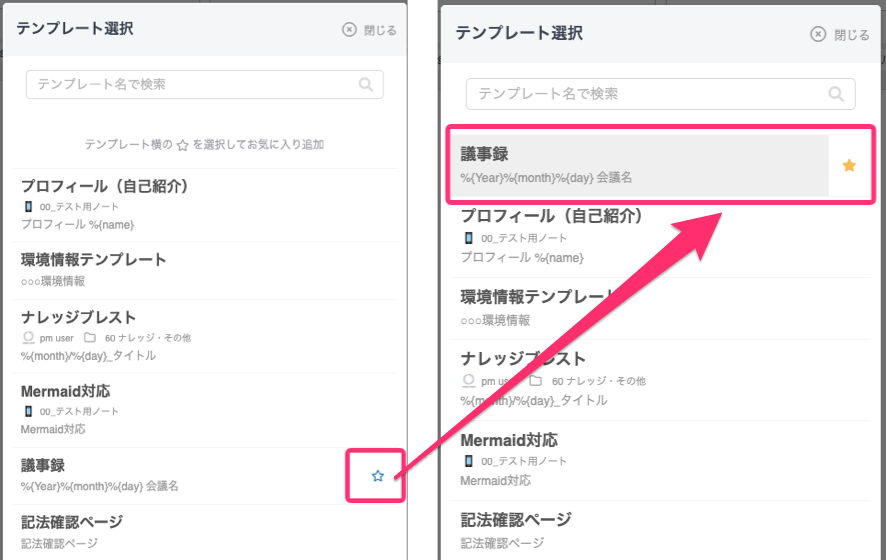Click 00_テスト用ノート under Mermaid対応, right panel
Screen dimensions: 886x560
523,462
